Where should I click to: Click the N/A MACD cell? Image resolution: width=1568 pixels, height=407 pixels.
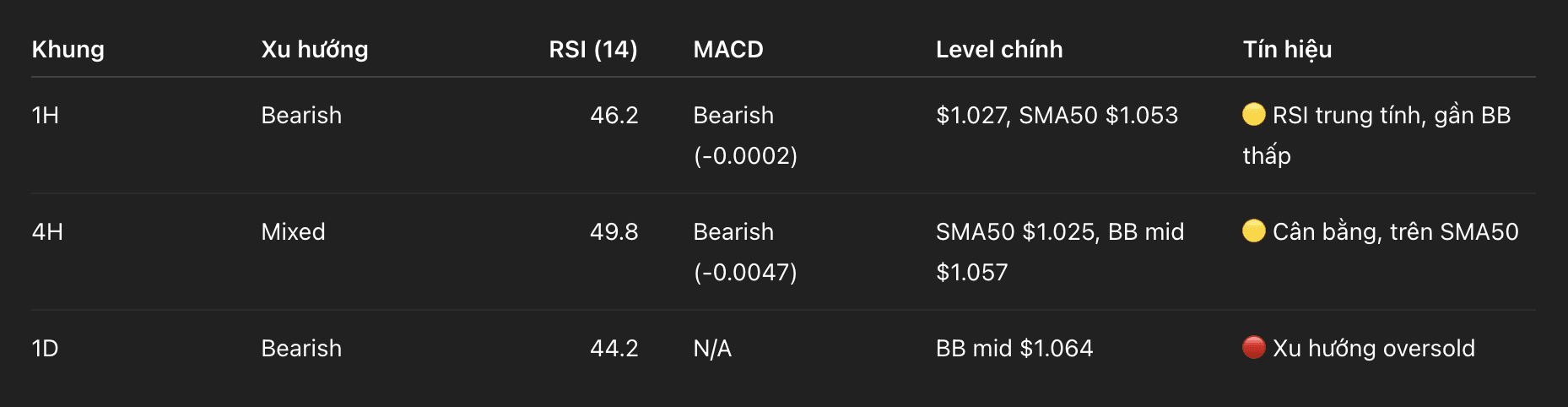click(712, 348)
